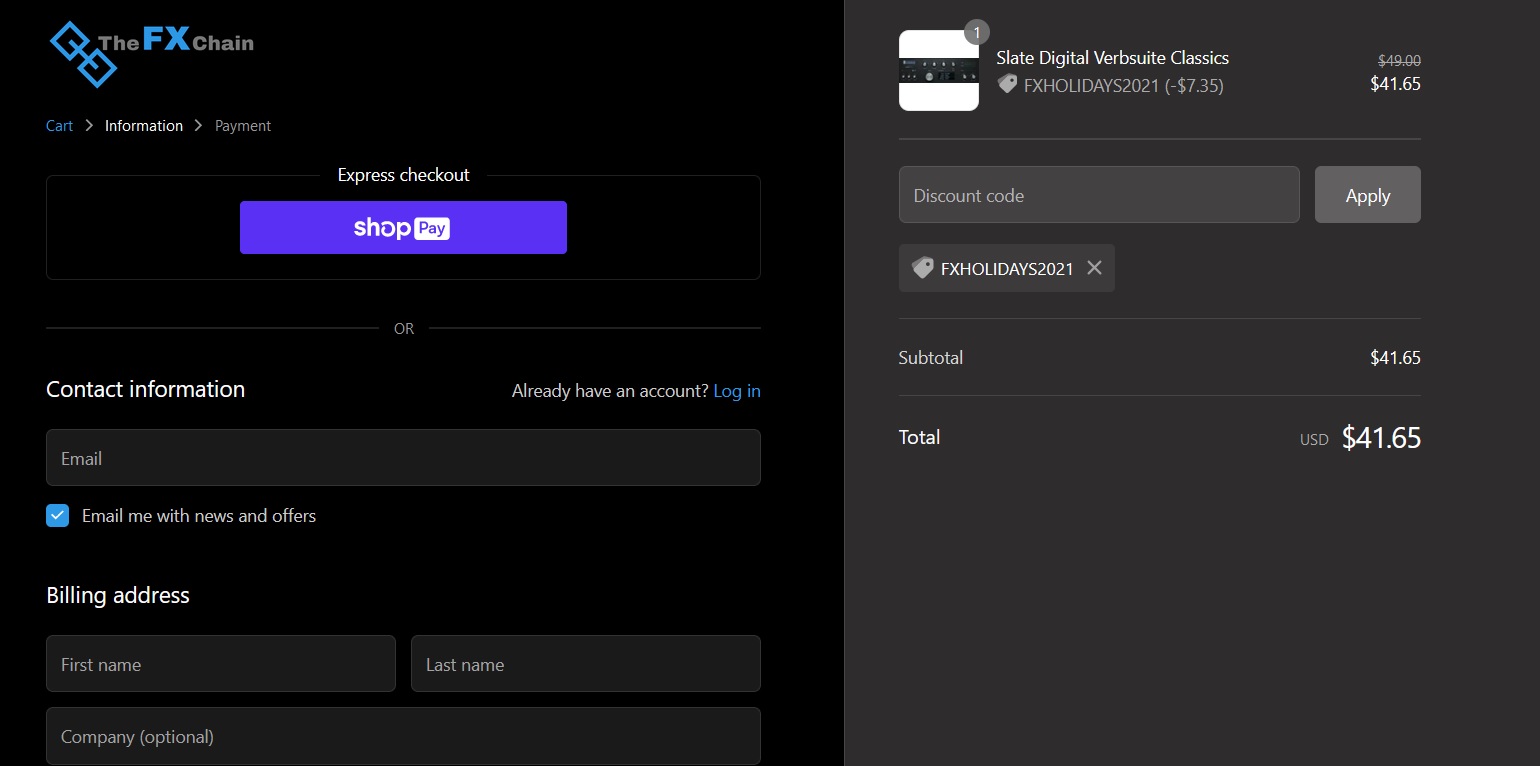Select the Payment breadcrumb step

coord(243,126)
